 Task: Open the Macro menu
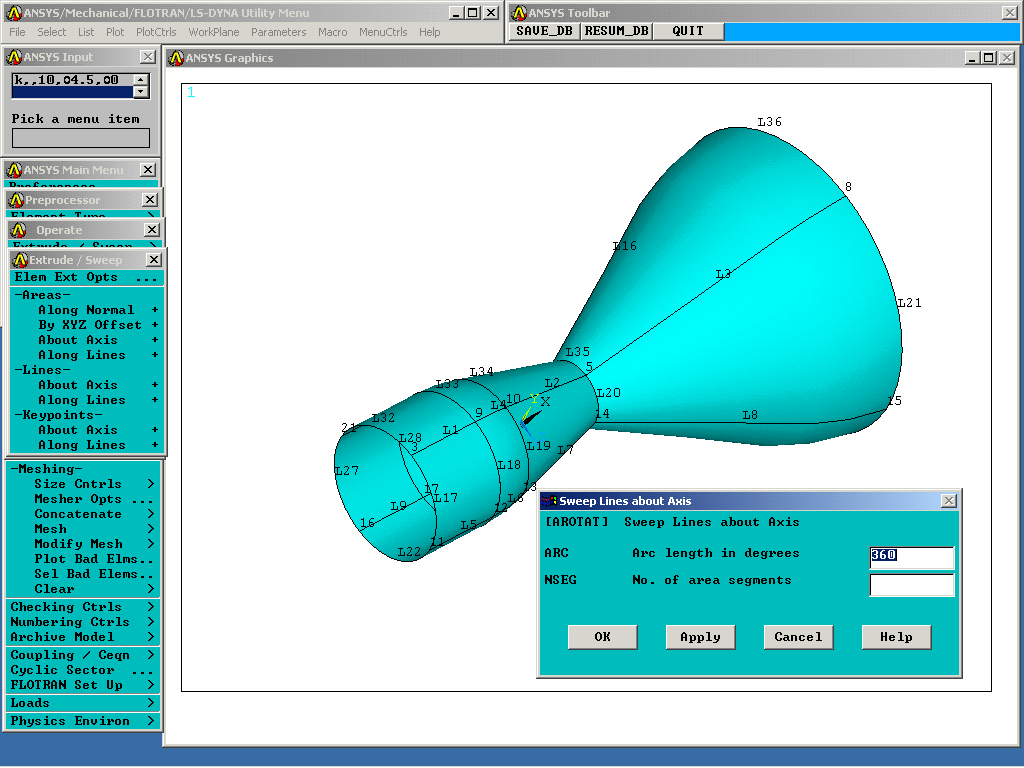click(x=332, y=32)
